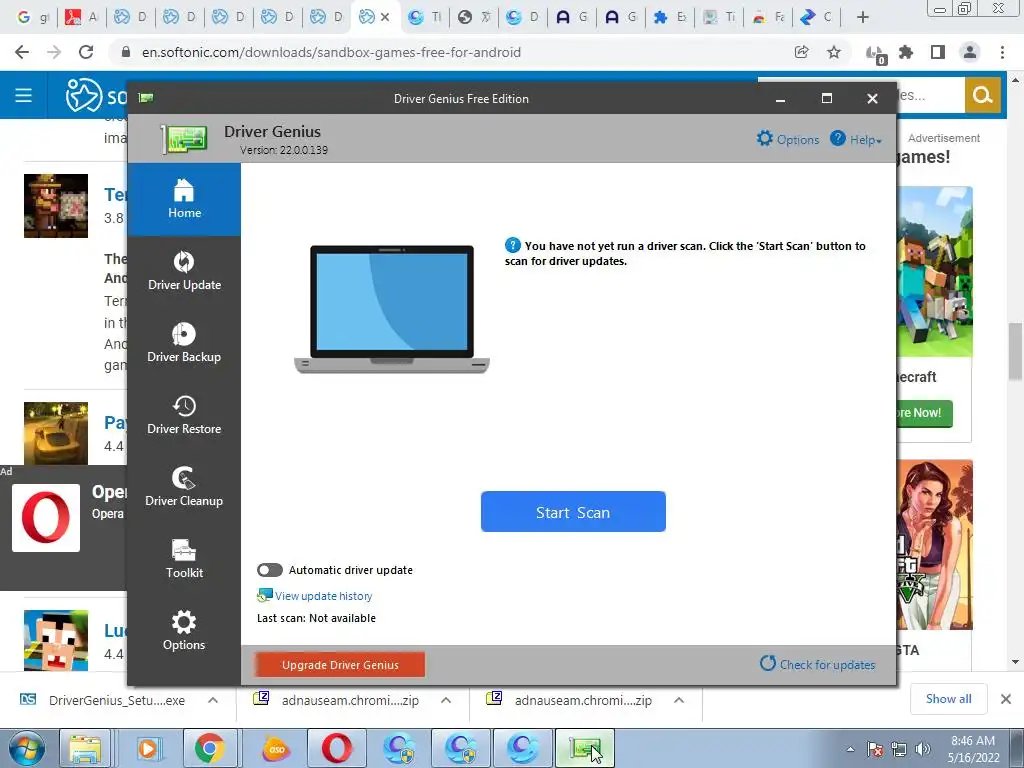
Task: Open Toolkit in the sidebar
Action: click(x=184, y=558)
